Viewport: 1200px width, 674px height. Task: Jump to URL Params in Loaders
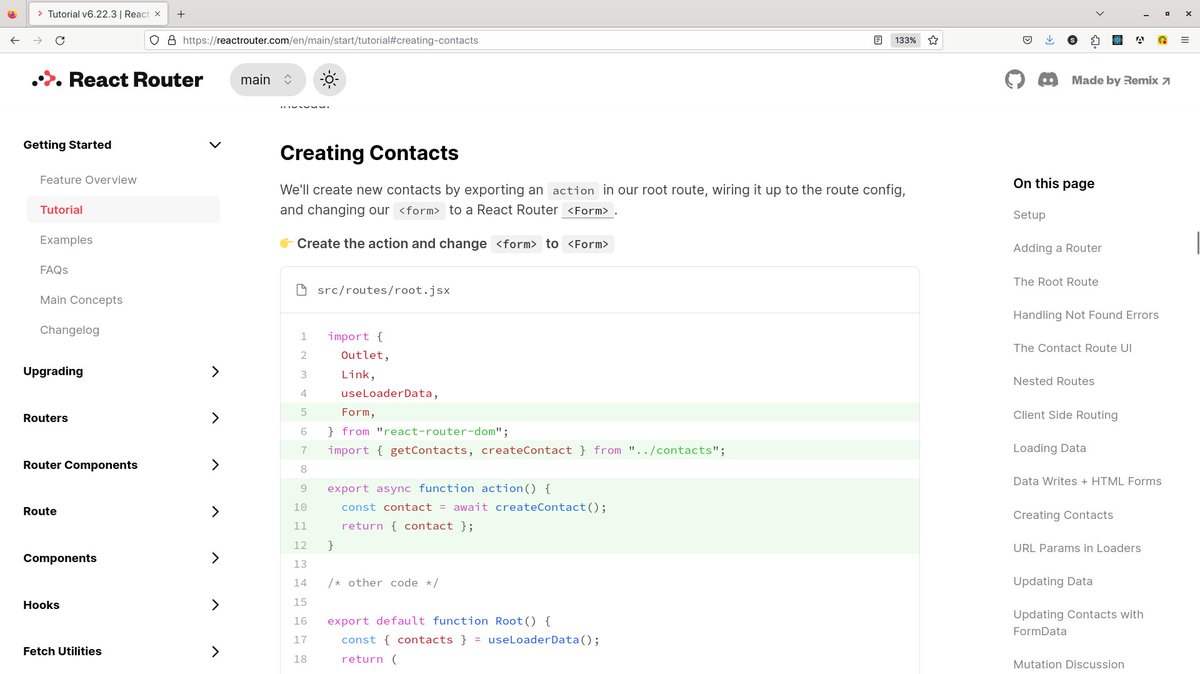(1077, 548)
